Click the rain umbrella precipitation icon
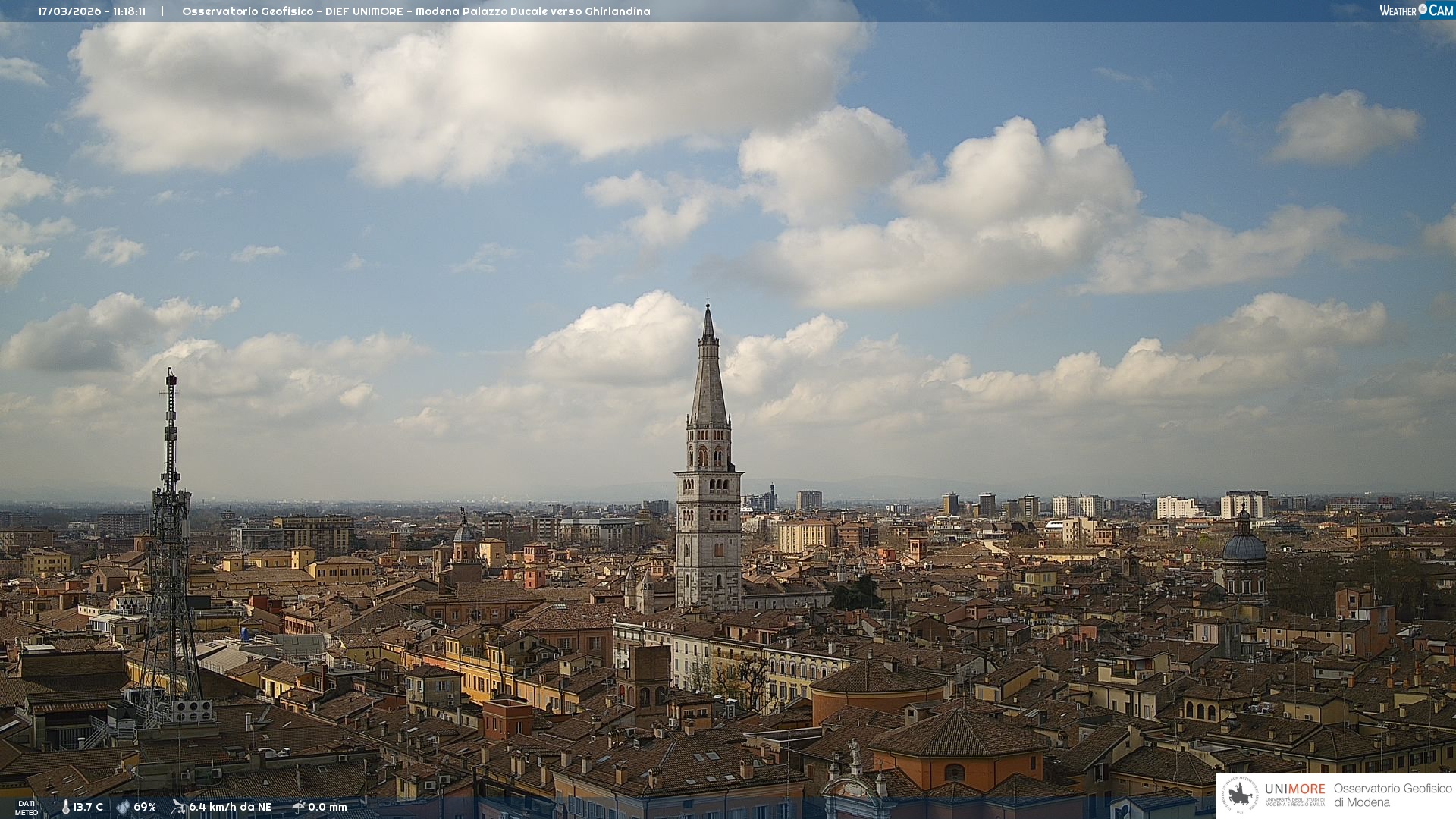 point(299,807)
